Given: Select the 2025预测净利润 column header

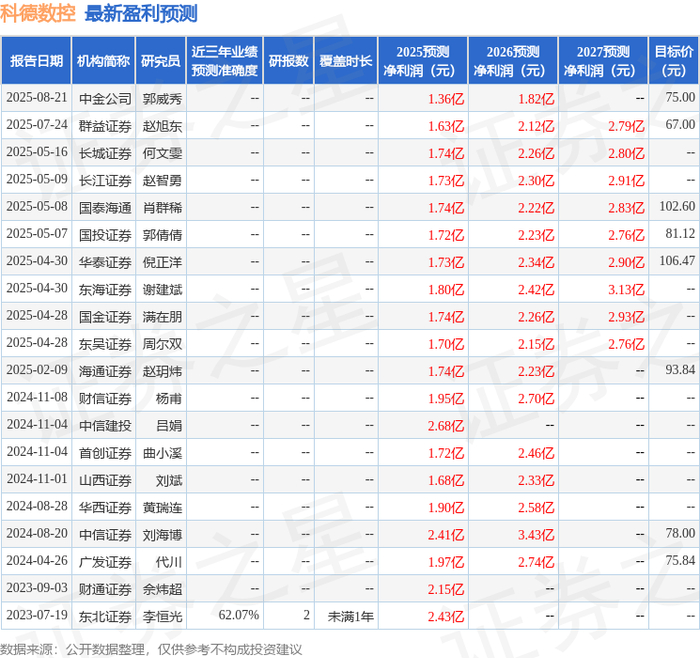Looking at the screenshot, I should tap(423, 61).
